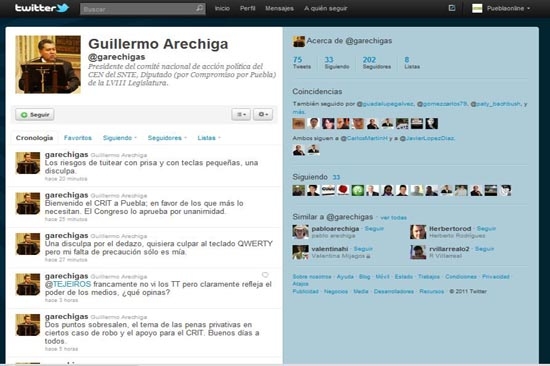Click the search magnifier icon

199,8
